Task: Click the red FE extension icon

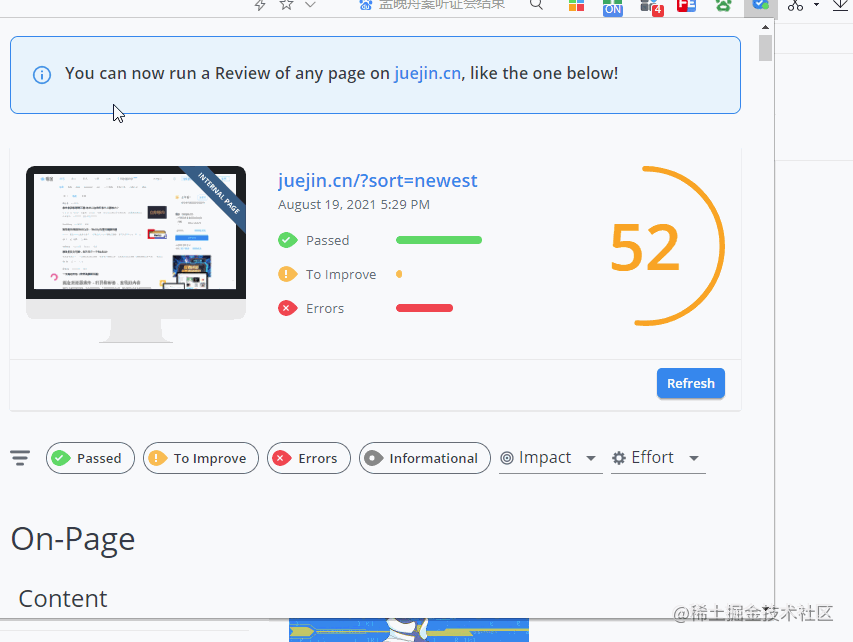Action: [686, 5]
